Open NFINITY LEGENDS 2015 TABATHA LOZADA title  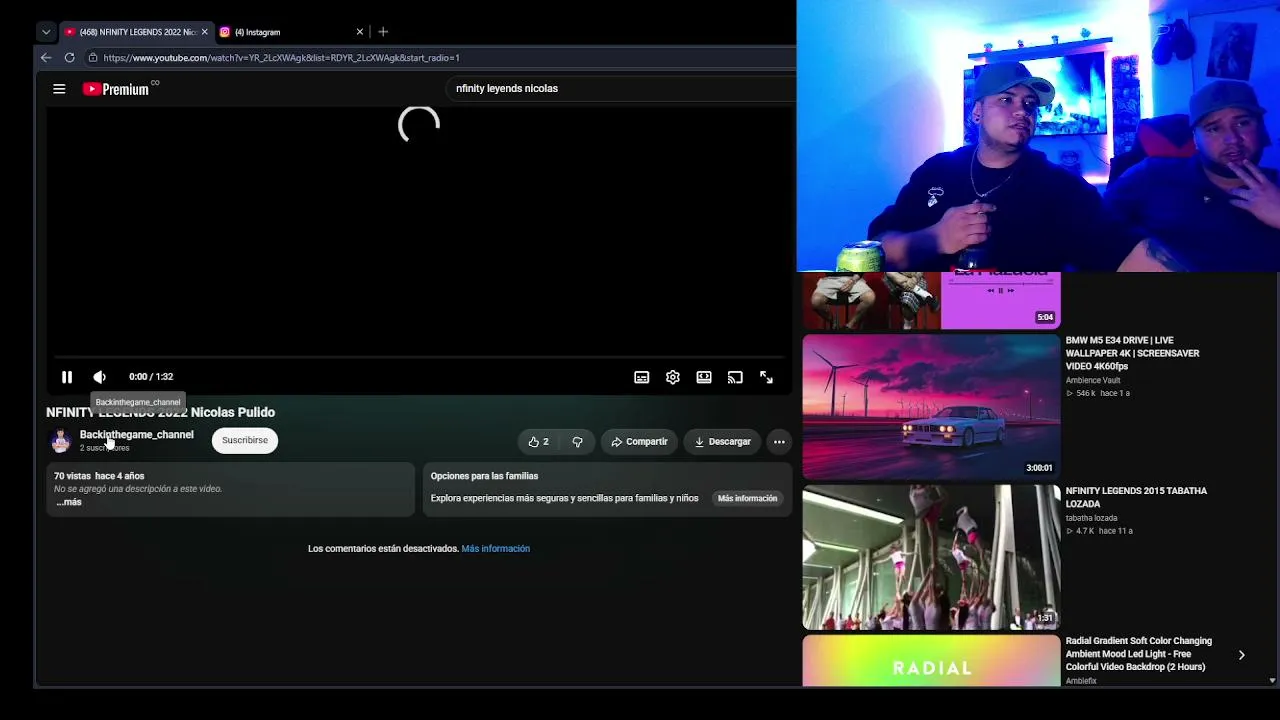(1136, 497)
